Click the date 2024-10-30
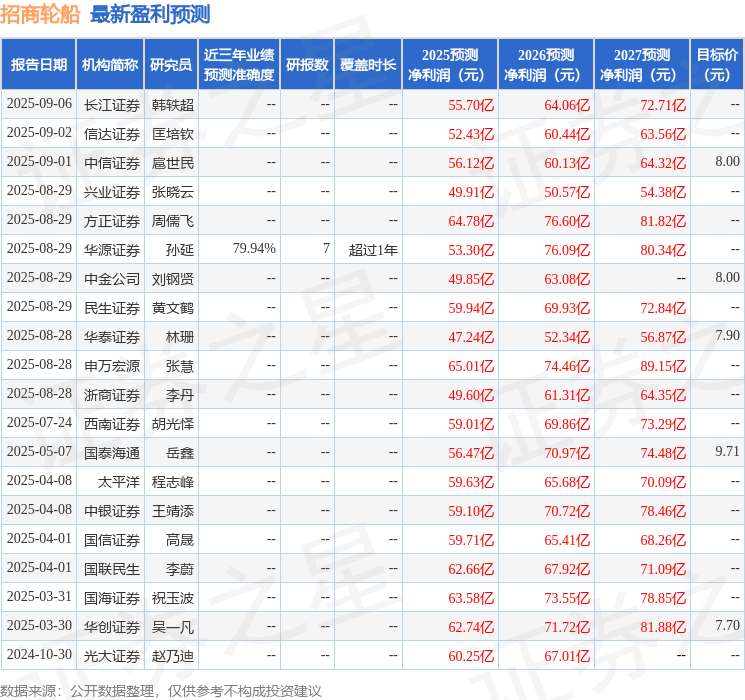 pyautogui.click(x=39, y=654)
